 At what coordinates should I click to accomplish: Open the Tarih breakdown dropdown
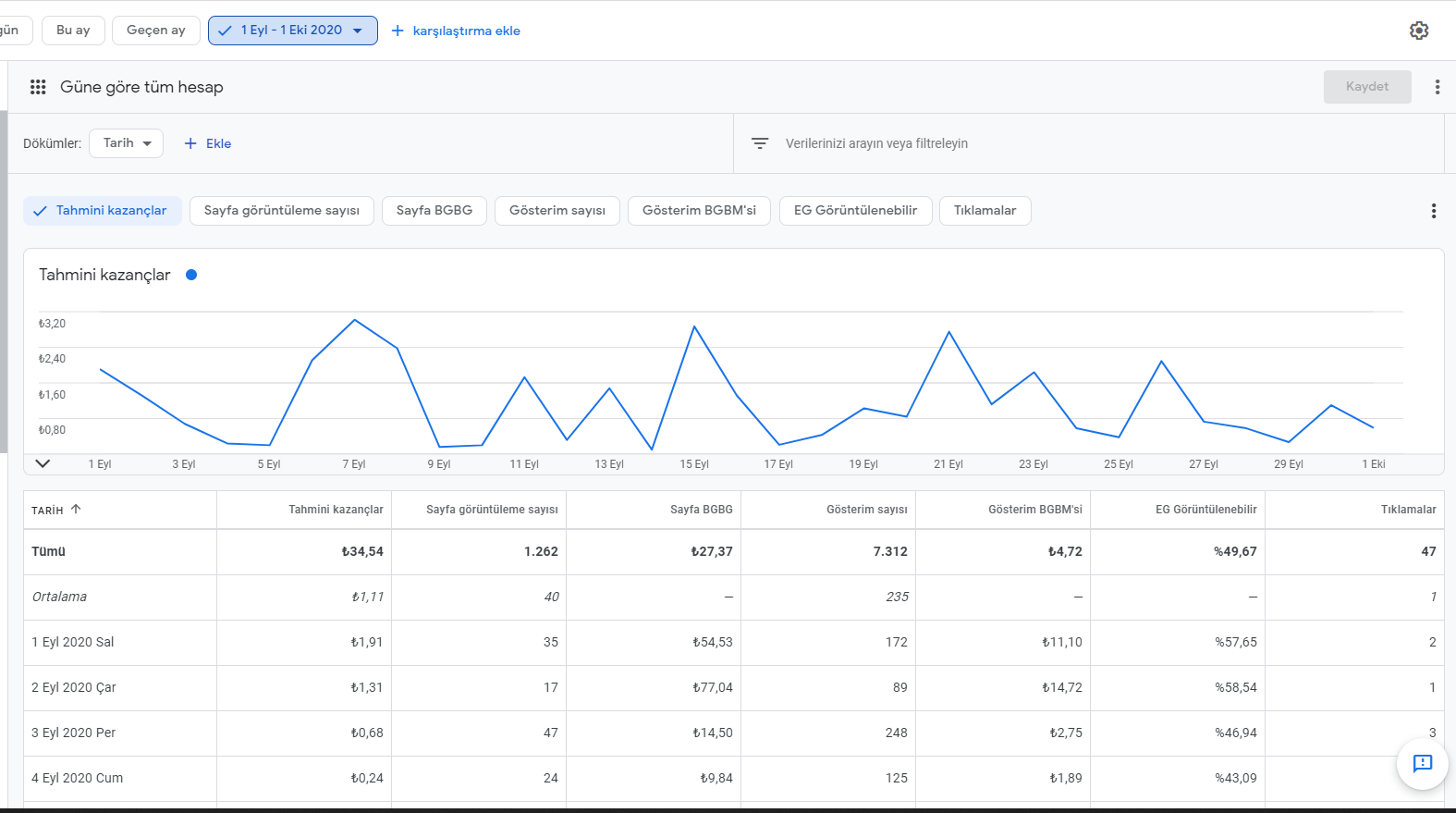(127, 143)
